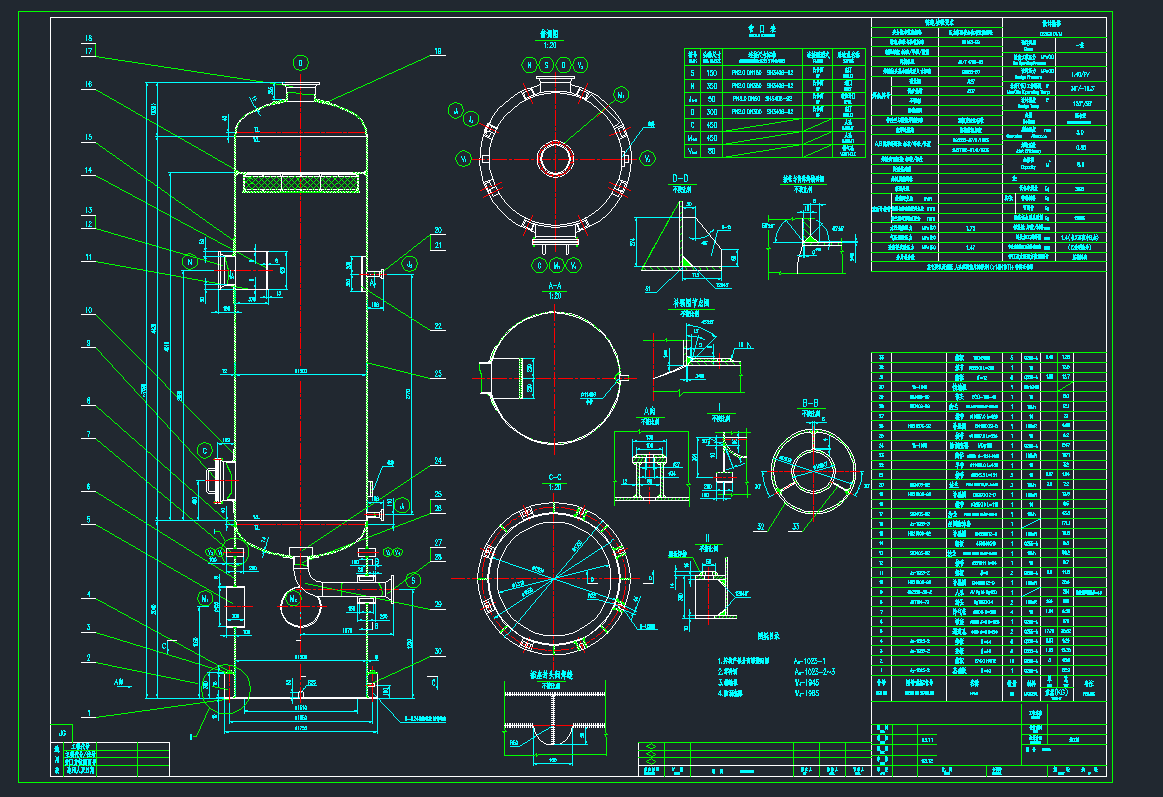This screenshot has height=797, width=1163.
Task: Click the V1 bubble left of plan view
Action: [x=464, y=158]
